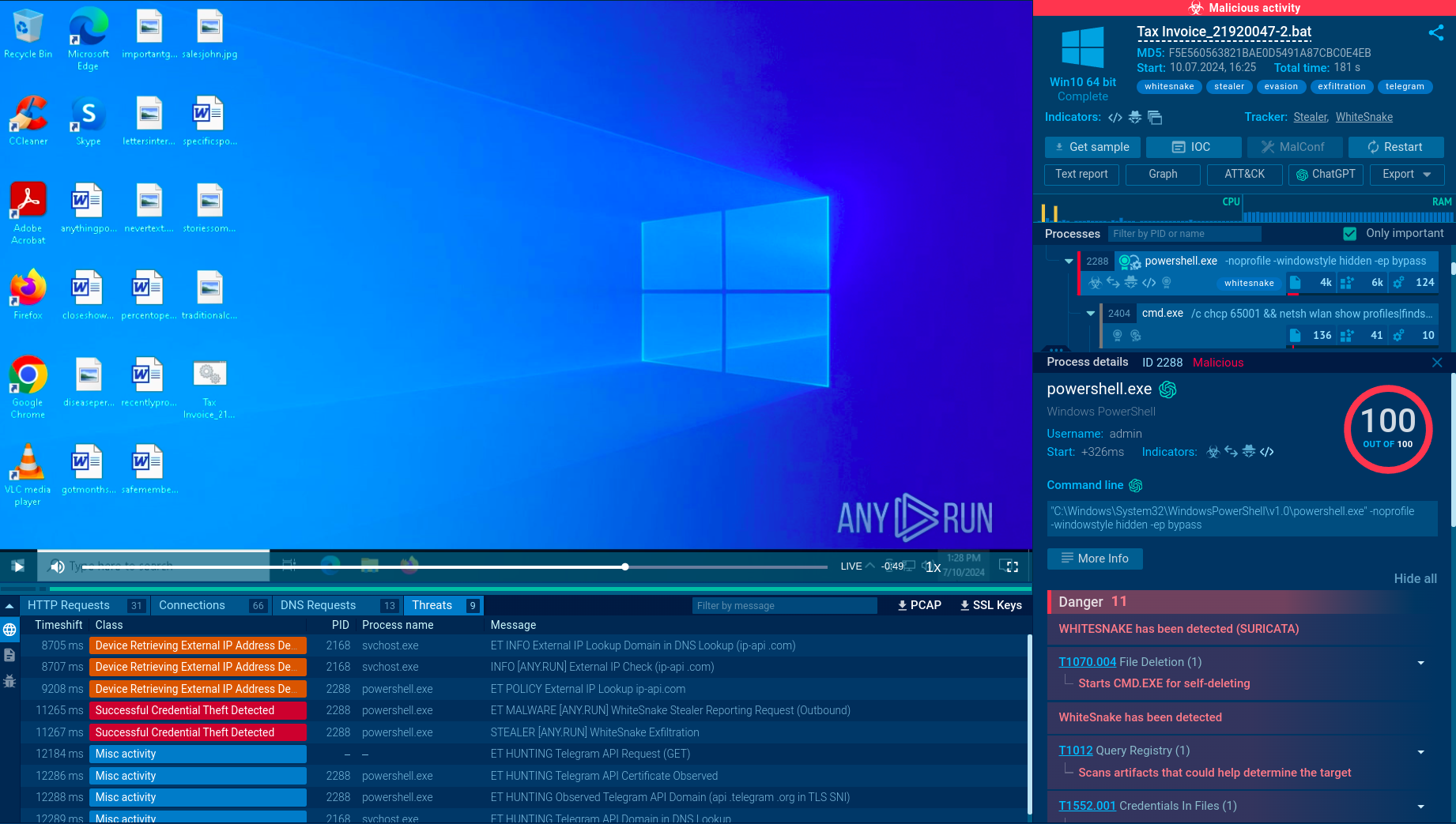The height and width of the screenshot is (824, 1456).
Task: Open the T1012 technique link
Action: (1075, 751)
